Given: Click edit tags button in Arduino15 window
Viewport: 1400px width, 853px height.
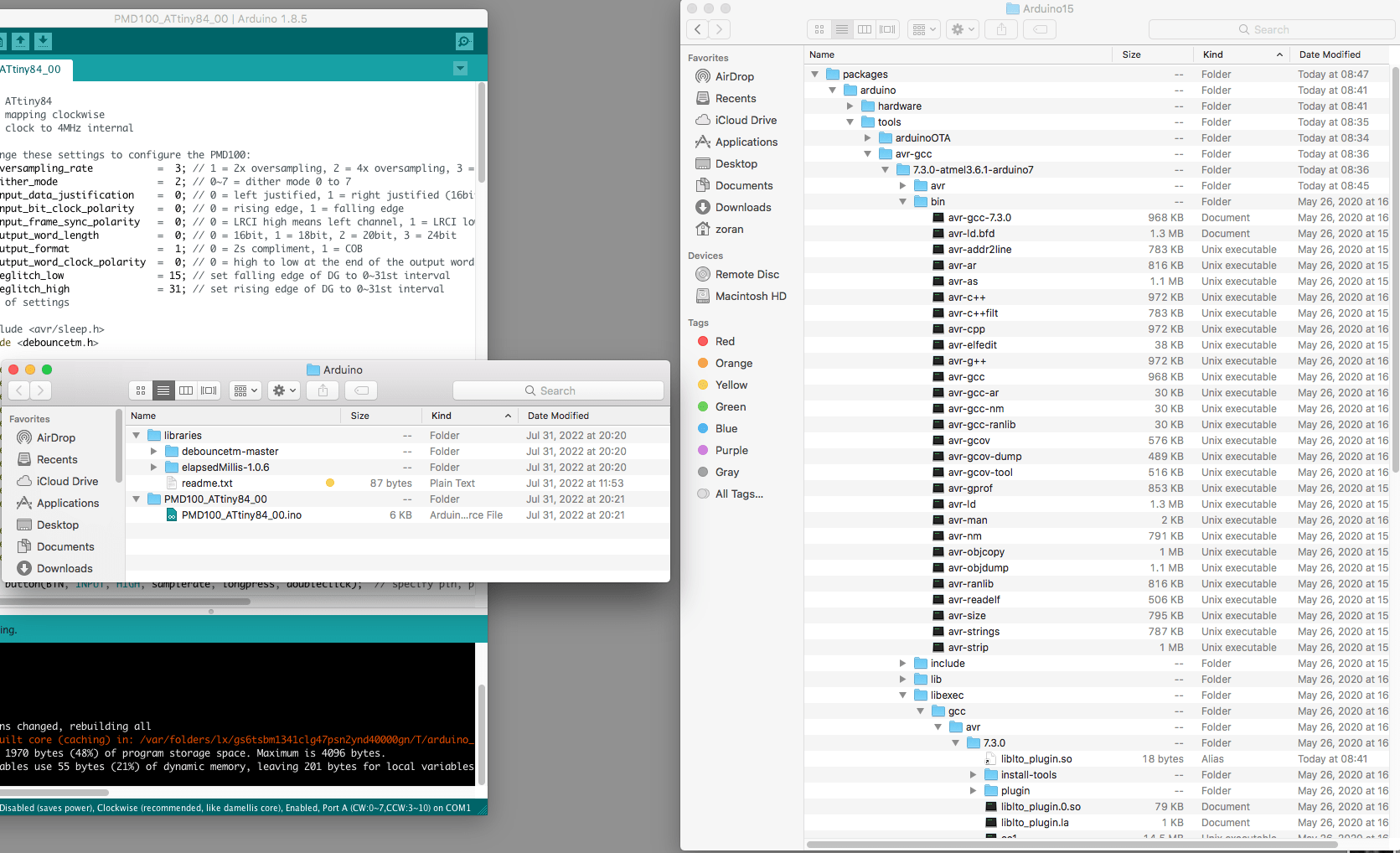Looking at the screenshot, I should pyautogui.click(x=1040, y=29).
